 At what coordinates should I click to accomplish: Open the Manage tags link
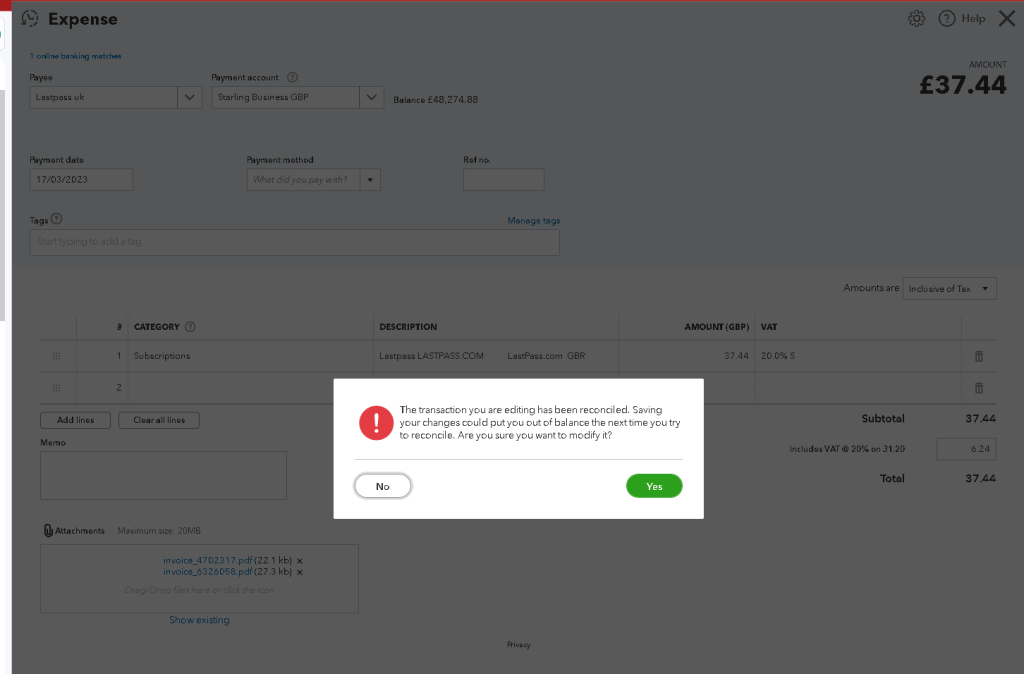click(534, 221)
